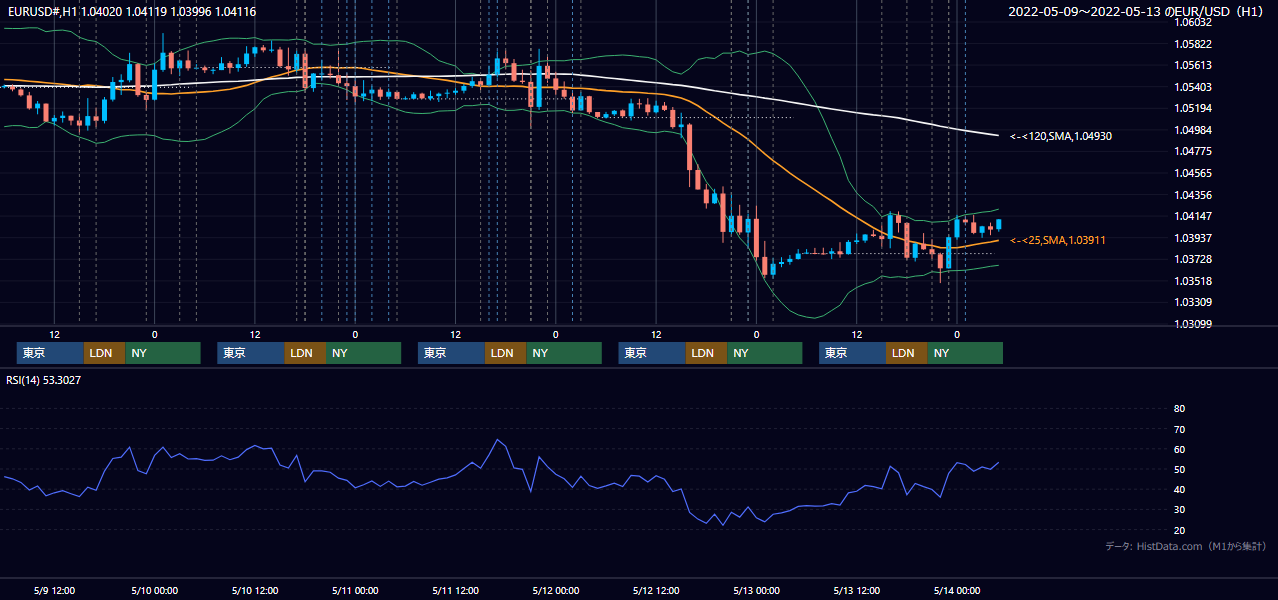Click the 5/13 00:00 time axis label

click(756, 590)
